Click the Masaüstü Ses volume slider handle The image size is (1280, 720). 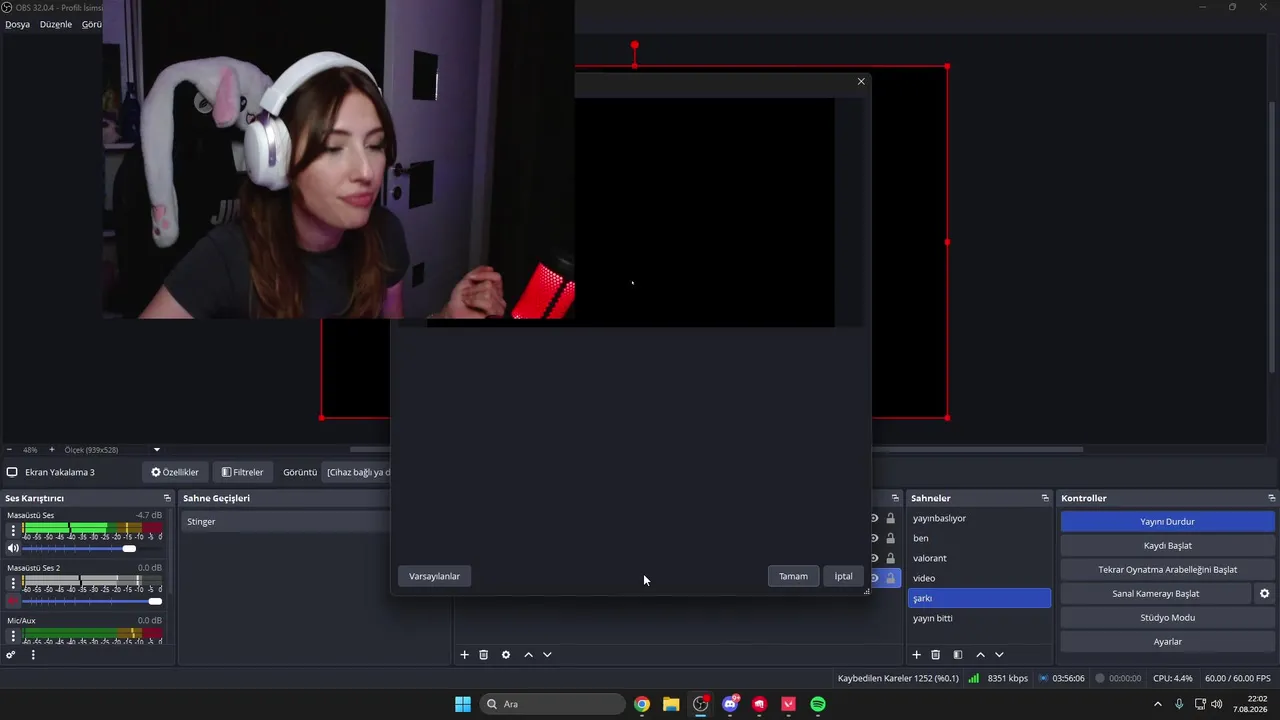[x=129, y=548]
